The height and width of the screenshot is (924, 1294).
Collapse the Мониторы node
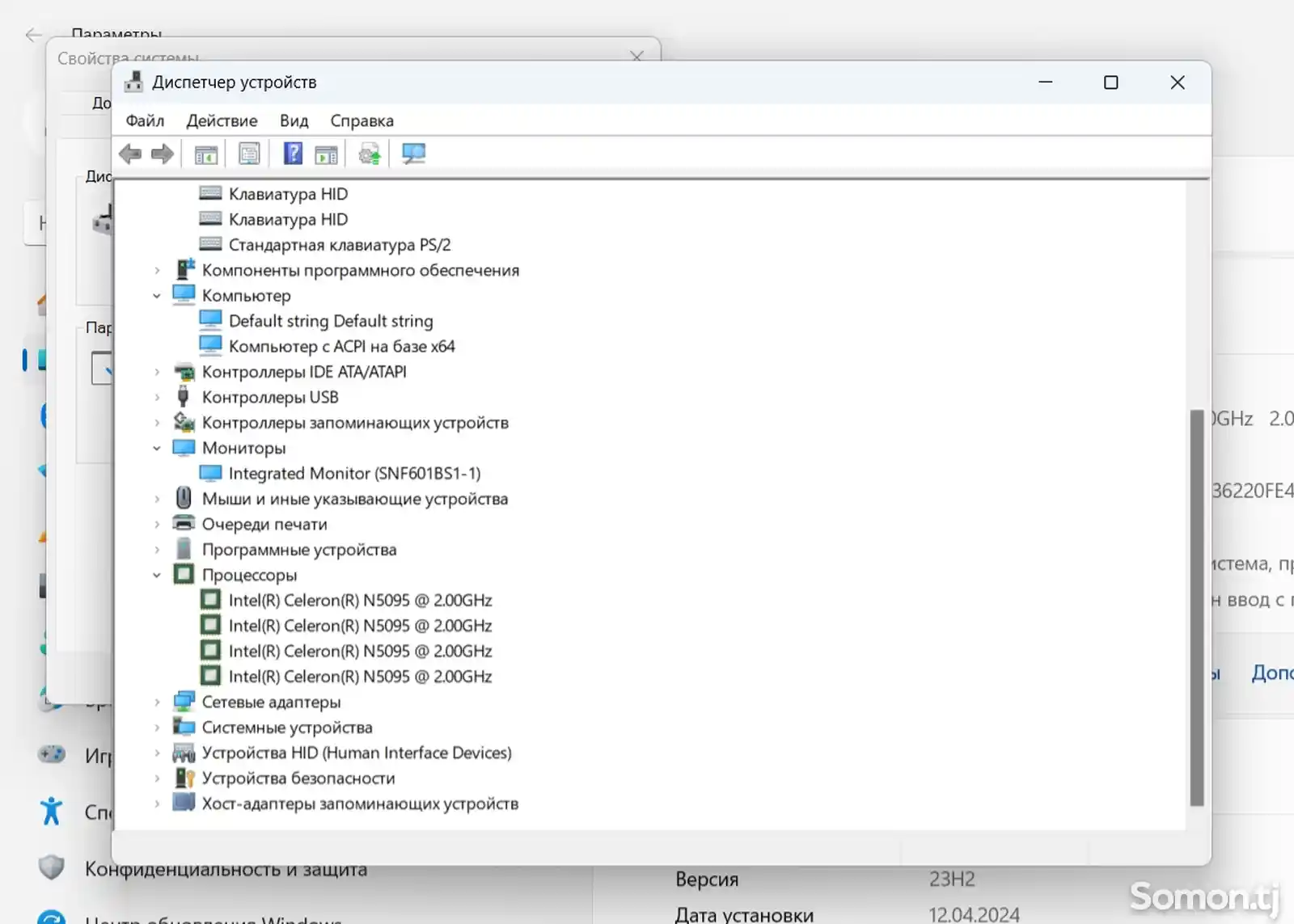pyautogui.click(x=157, y=448)
